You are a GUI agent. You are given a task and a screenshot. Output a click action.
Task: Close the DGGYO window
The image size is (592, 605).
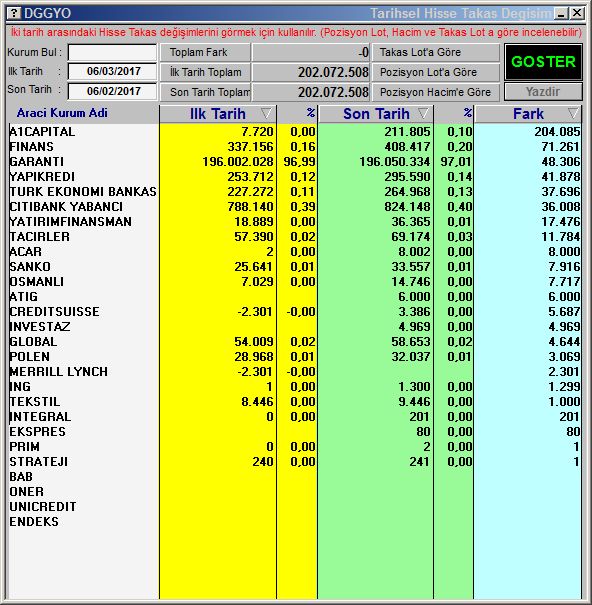(577, 14)
